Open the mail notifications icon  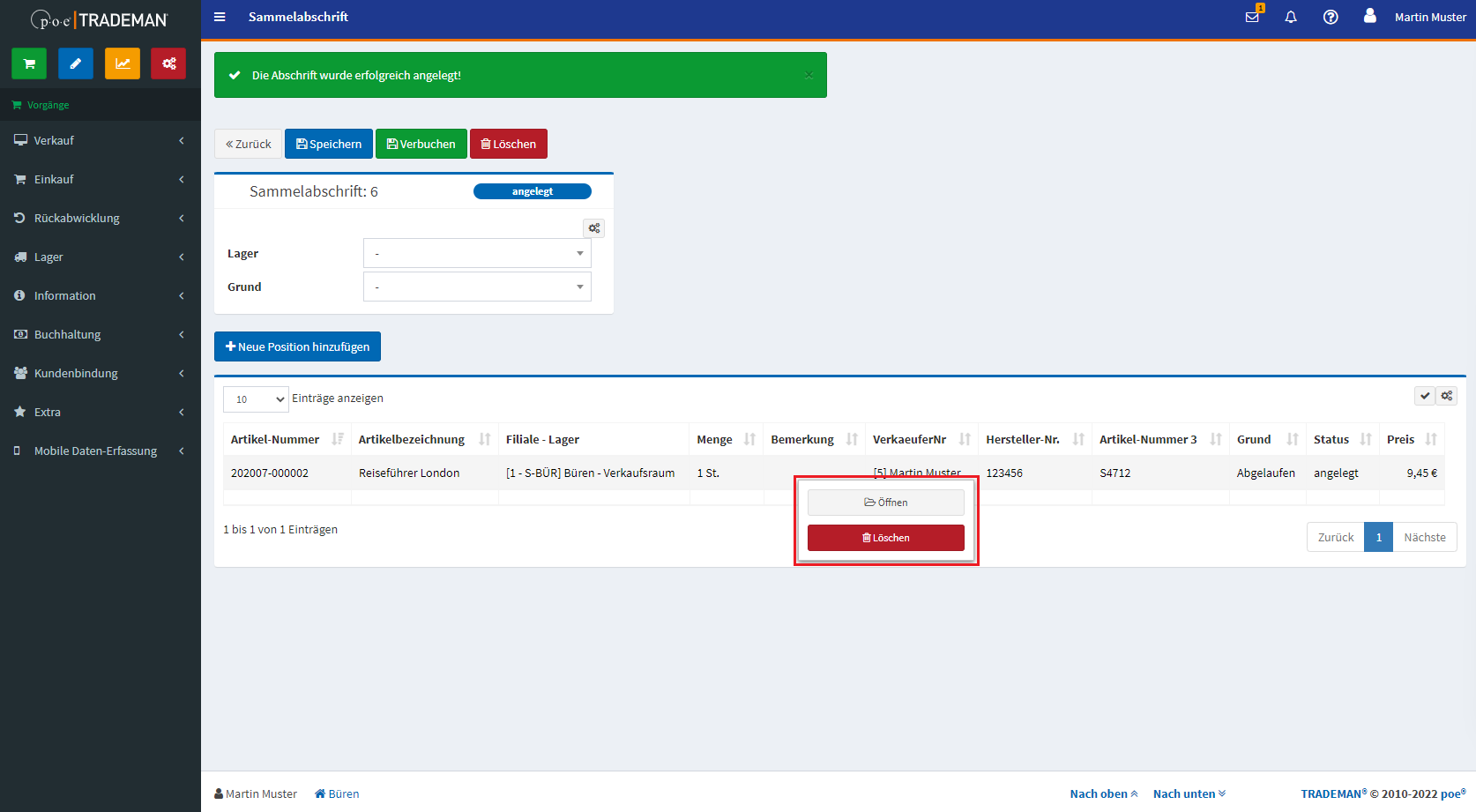click(1252, 17)
